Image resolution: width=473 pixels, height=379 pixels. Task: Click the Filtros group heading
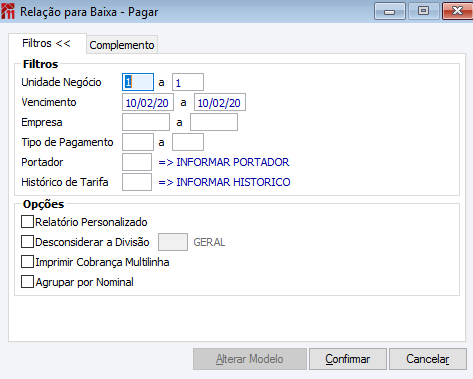tap(41, 64)
